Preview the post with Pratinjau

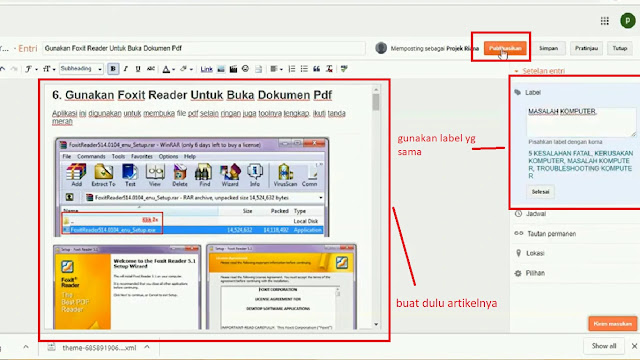click(x=586, y=48)
